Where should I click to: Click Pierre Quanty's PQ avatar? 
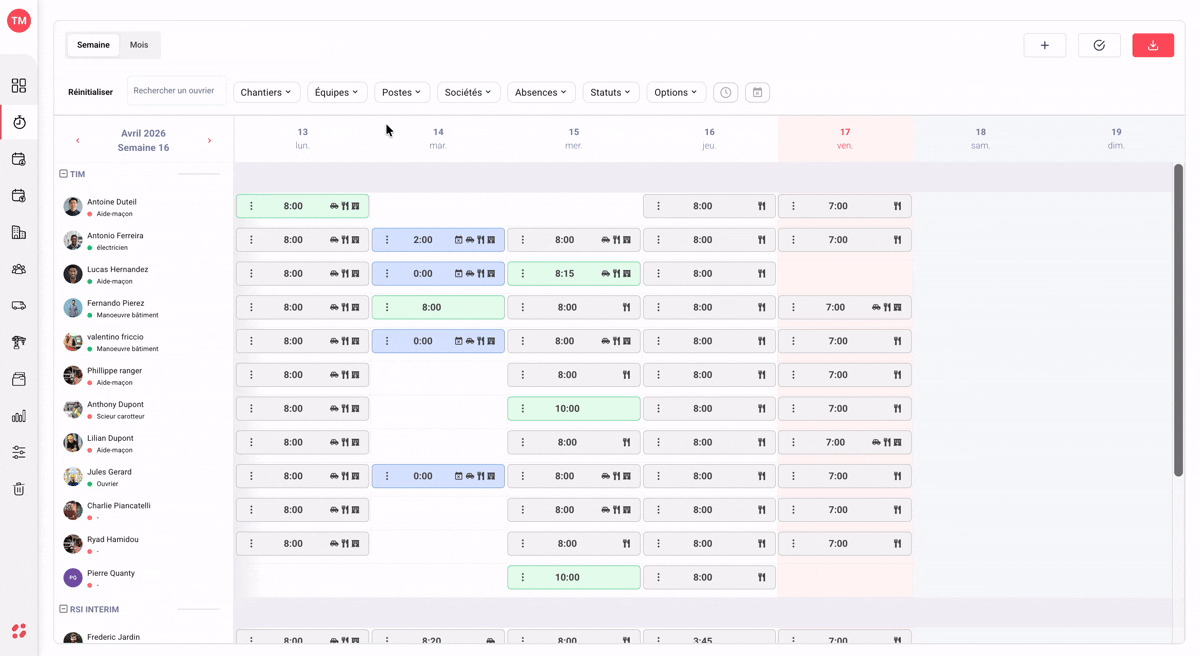pyautogui.click(x=73, y=577)
